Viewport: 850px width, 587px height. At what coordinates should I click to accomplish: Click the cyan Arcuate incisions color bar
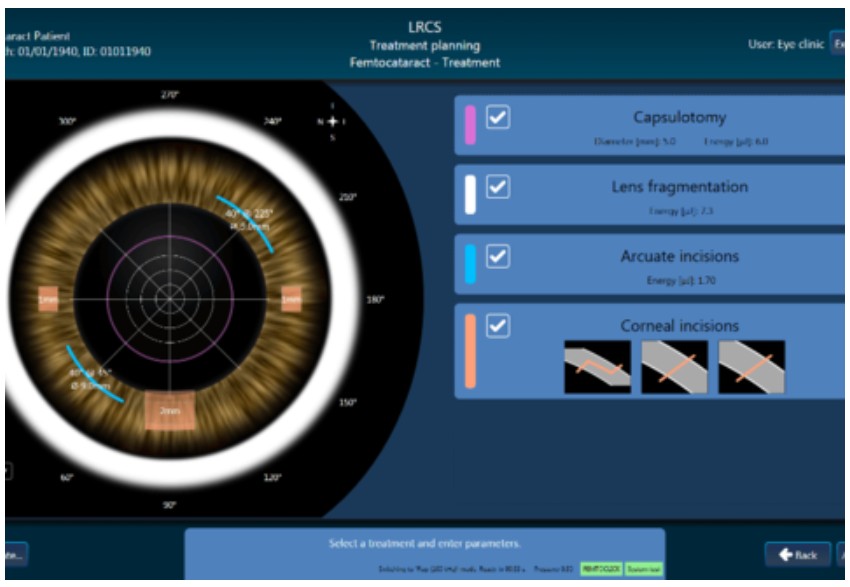tap(470, 265)
